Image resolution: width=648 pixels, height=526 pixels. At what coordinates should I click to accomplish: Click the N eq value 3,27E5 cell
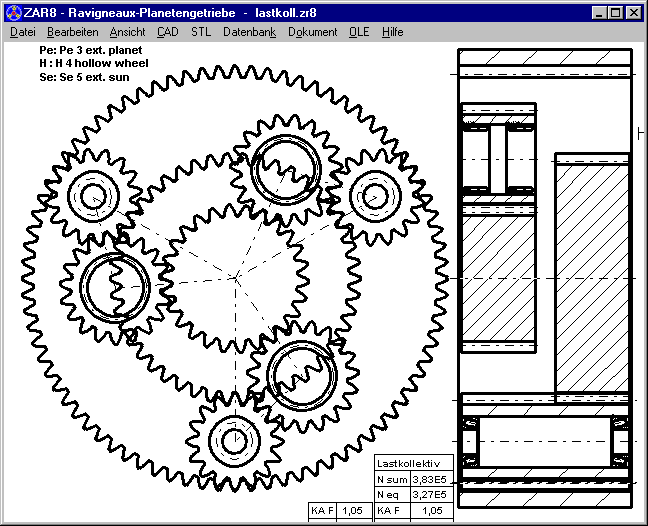click(428, 494)
